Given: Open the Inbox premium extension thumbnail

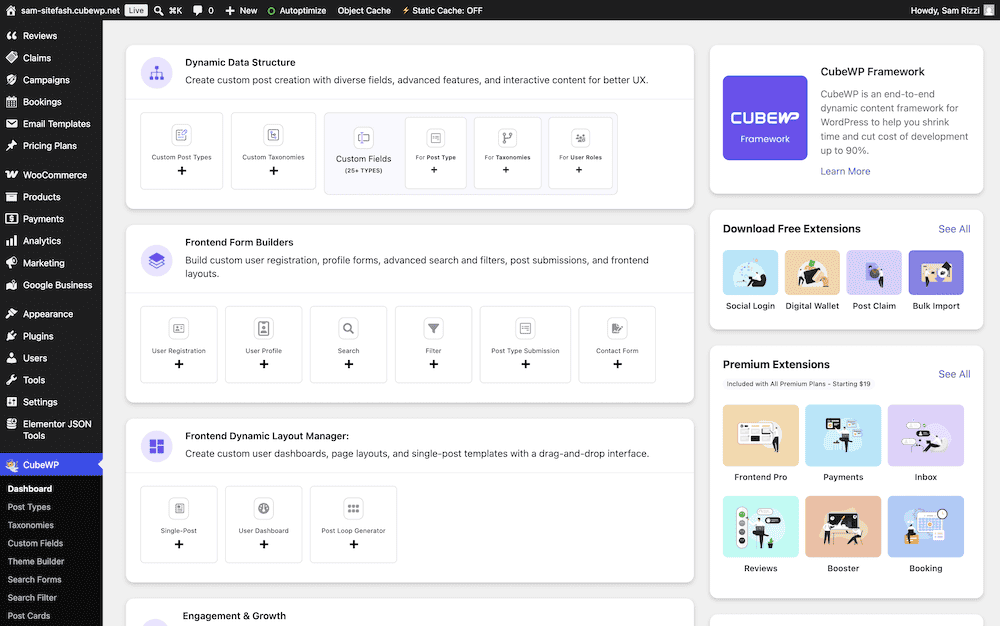Looking at the screenshot, I should coord(925,435).
